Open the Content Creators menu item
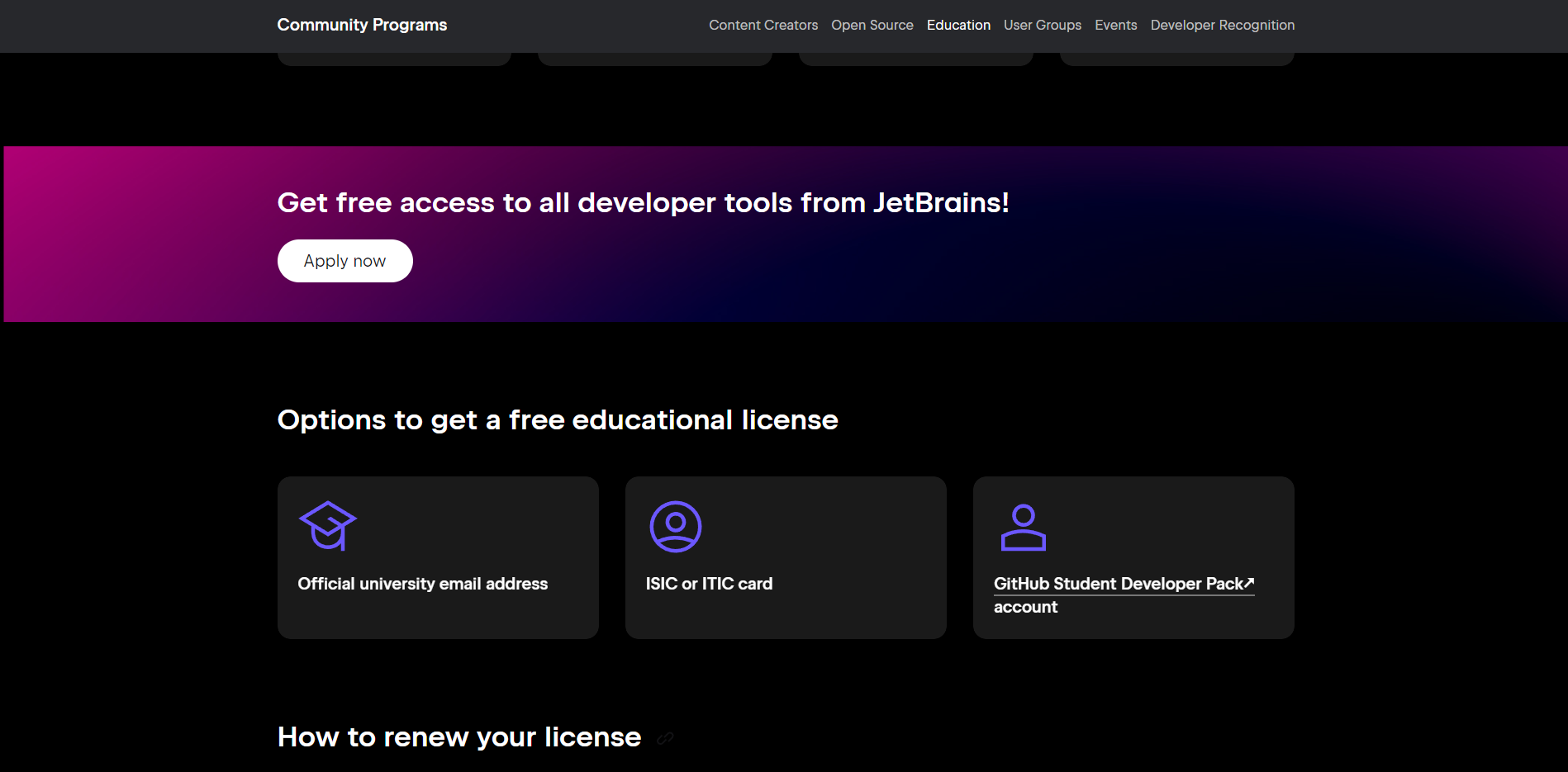Image resolution: width=1568 pixels, height=772 pixels. pyautogui.click(x=763, y=26)
